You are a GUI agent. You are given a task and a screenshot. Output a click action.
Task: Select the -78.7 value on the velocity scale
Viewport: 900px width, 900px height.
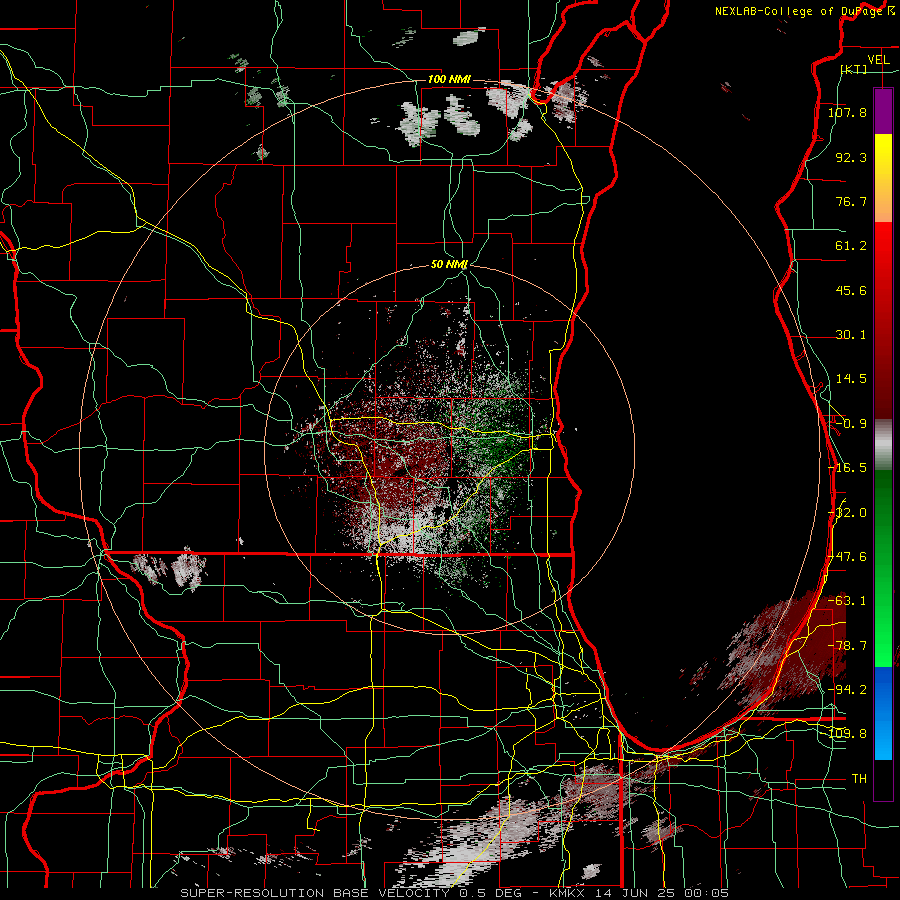[847, 646]
